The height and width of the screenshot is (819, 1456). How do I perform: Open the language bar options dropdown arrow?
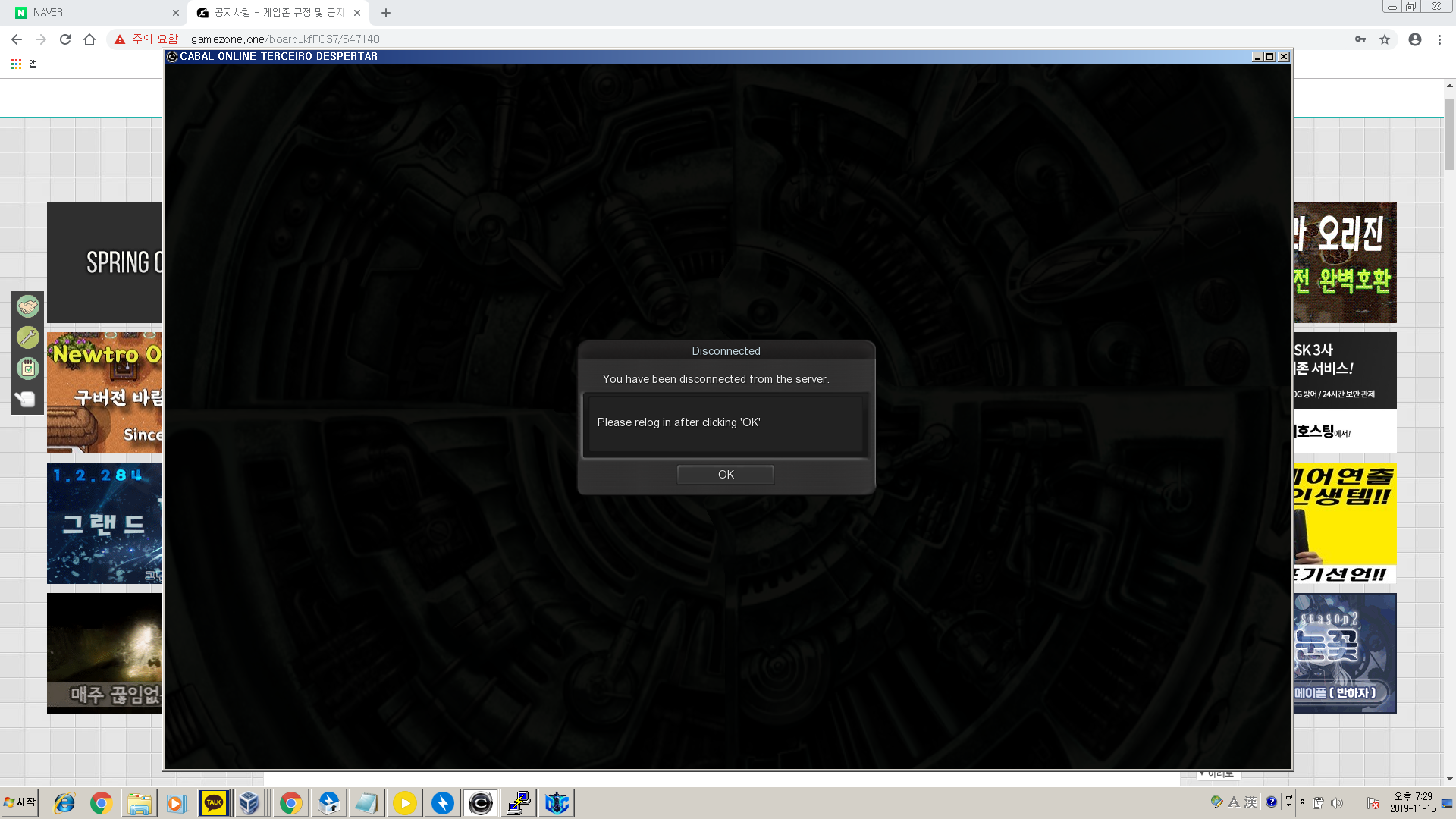1288,805
